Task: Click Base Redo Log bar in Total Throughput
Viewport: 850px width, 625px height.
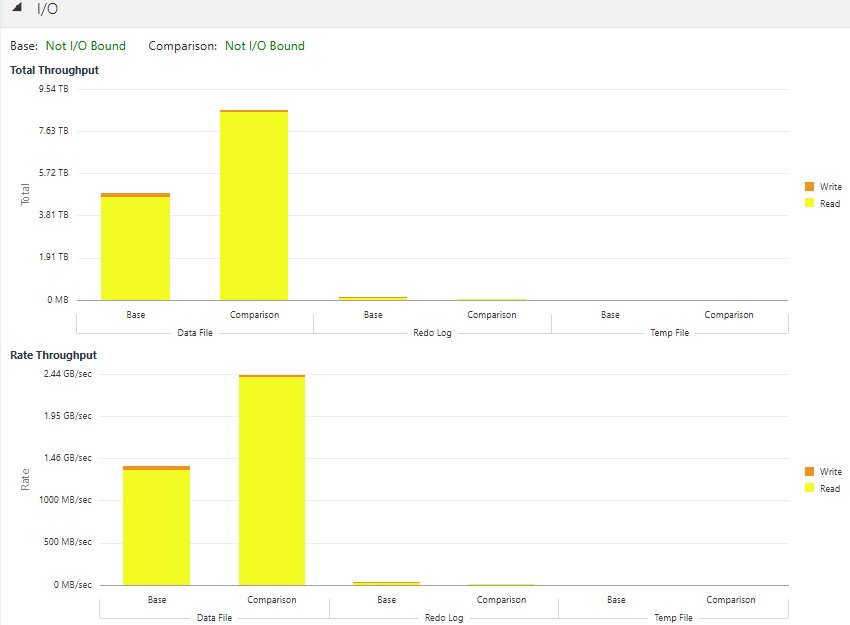Action: point(373,298)
